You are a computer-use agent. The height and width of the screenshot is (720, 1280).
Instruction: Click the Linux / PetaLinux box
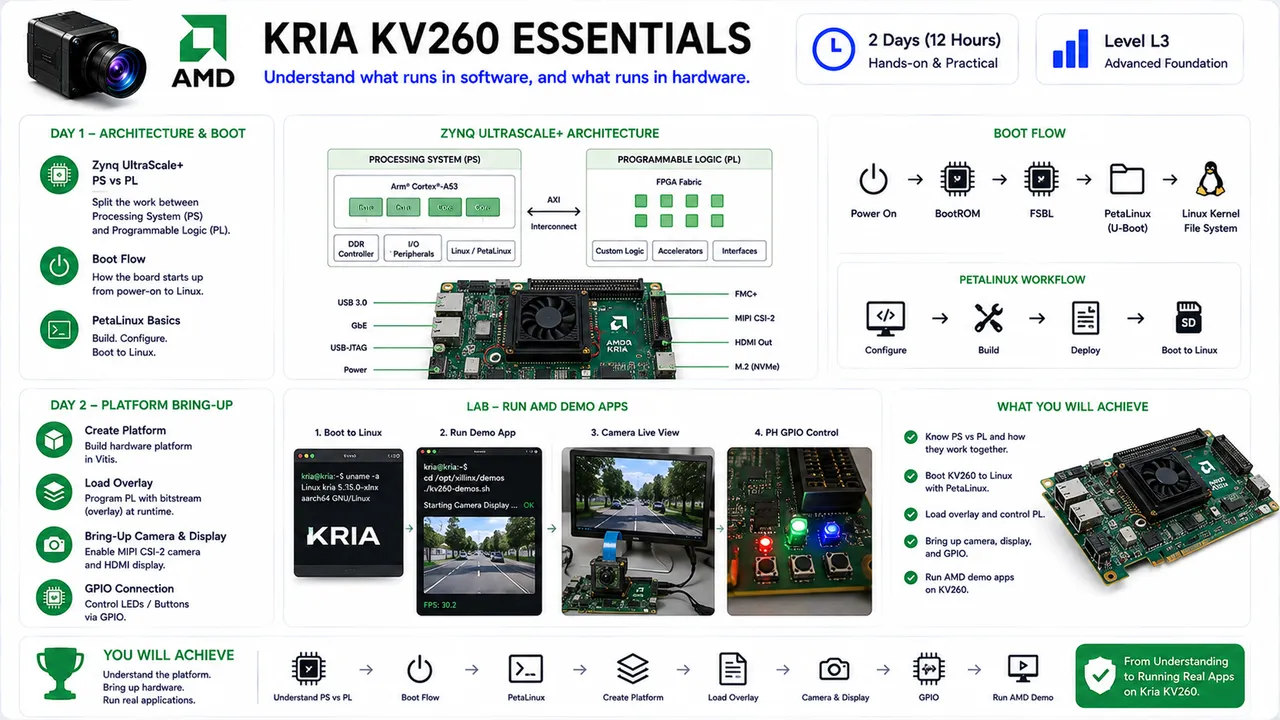point(481,251)
